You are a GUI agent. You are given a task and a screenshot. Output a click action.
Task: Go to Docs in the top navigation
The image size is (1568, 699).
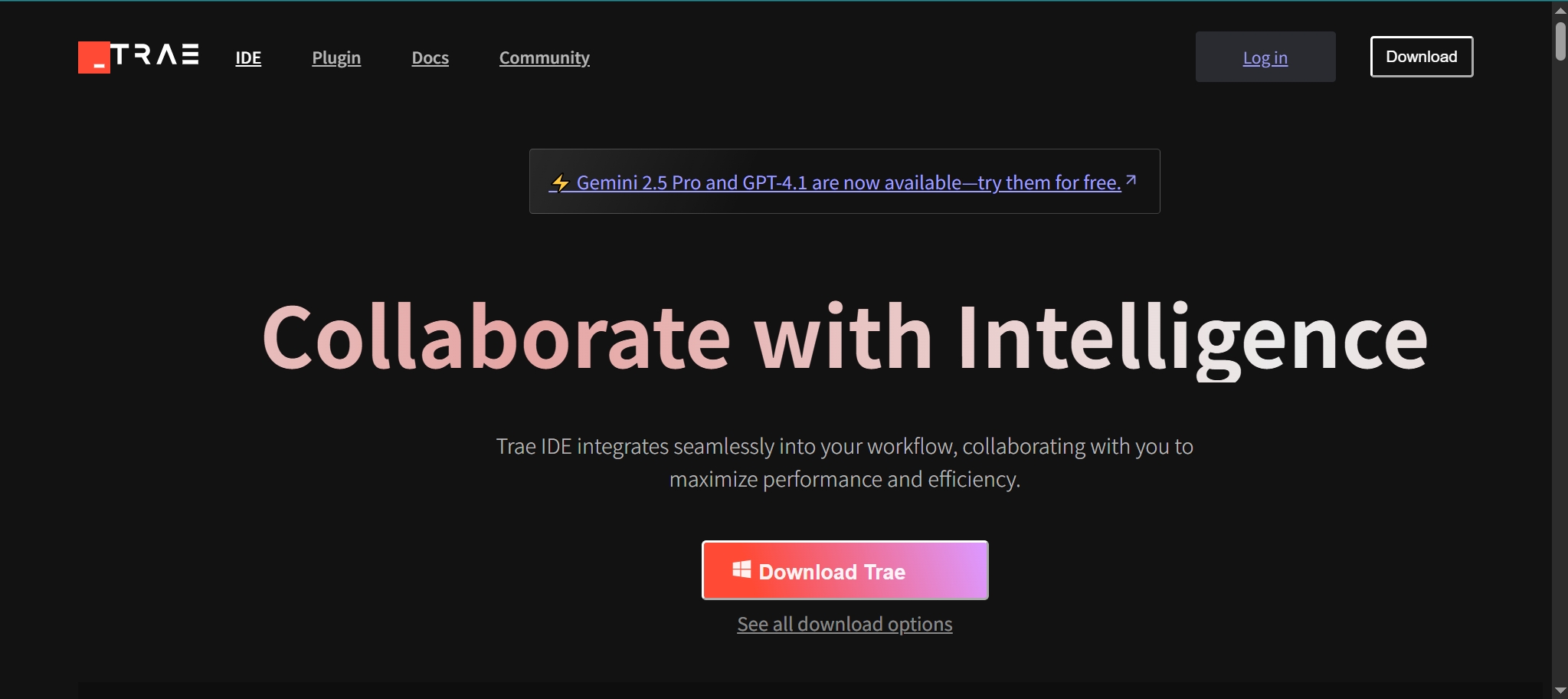pos(430,58)
